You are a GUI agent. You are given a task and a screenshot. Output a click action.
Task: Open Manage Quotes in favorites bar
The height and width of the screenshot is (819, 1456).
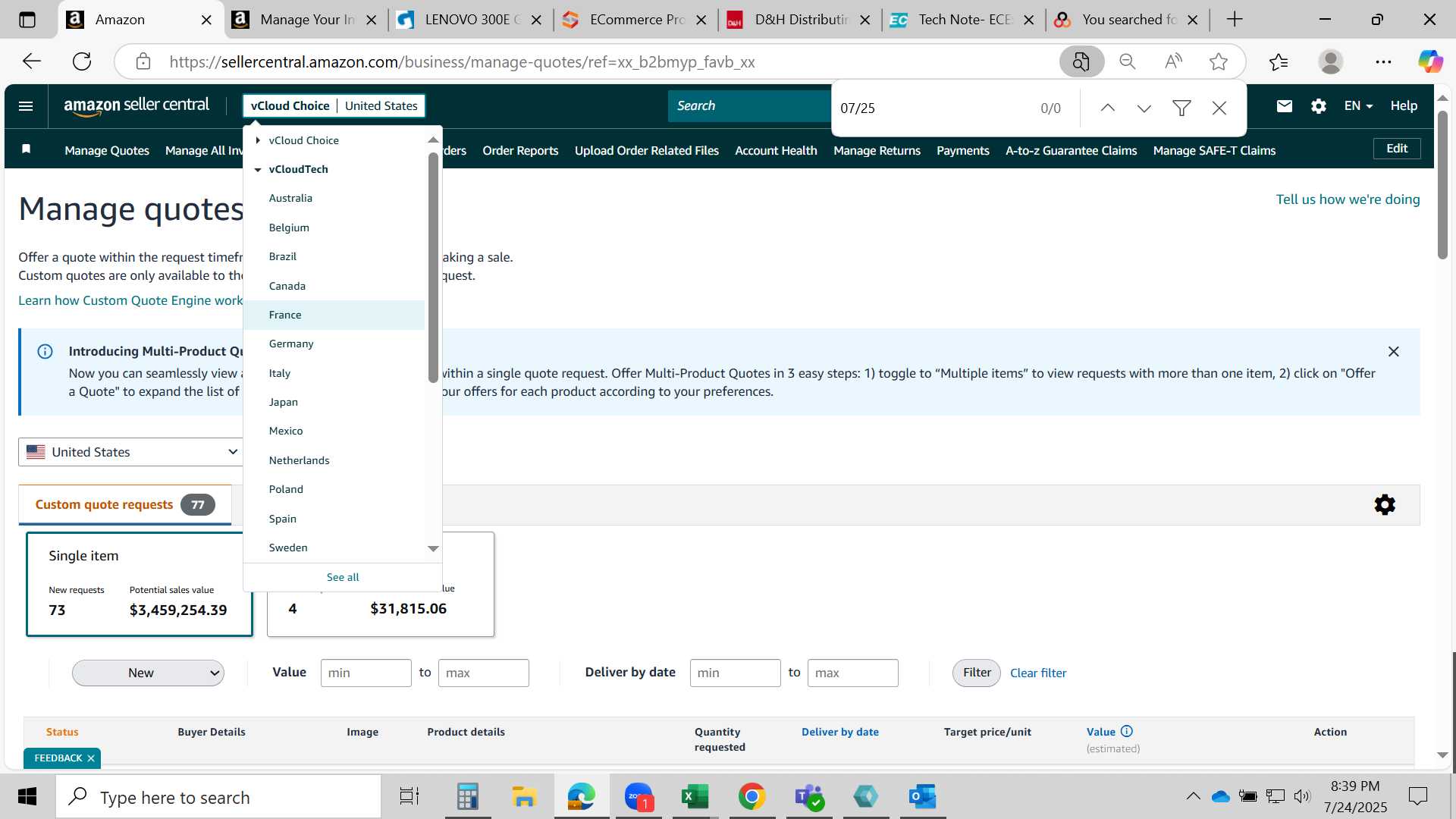click(107, 150)
